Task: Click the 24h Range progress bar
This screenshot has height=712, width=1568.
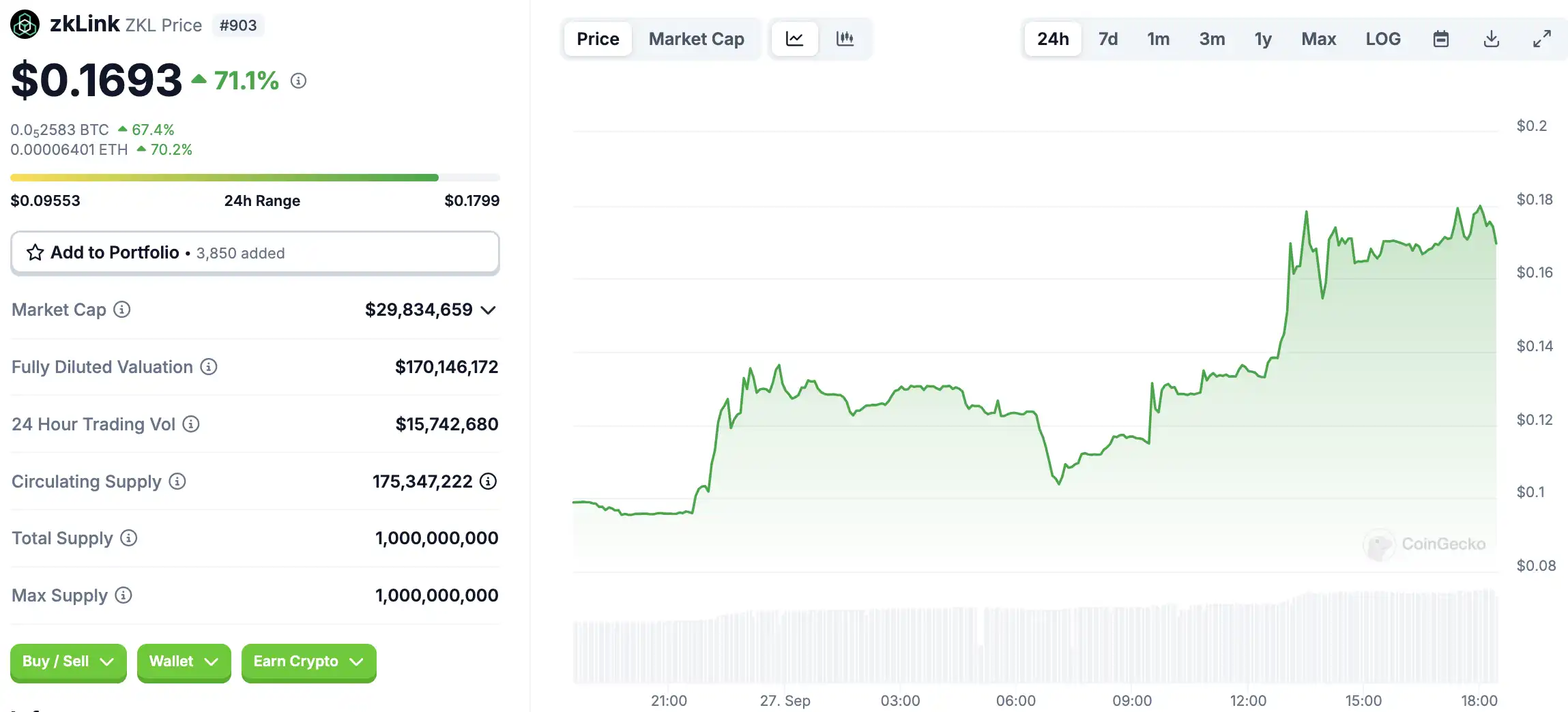Action: pyautogui.click(x=255, y=178)
